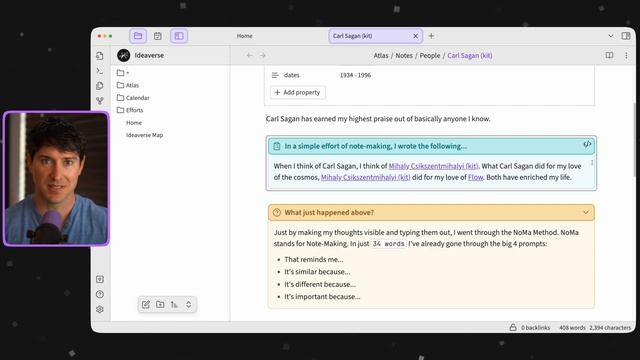Click the 408 words status count
This screenshot has height=360, width=640.
click(x=572, y=327)
